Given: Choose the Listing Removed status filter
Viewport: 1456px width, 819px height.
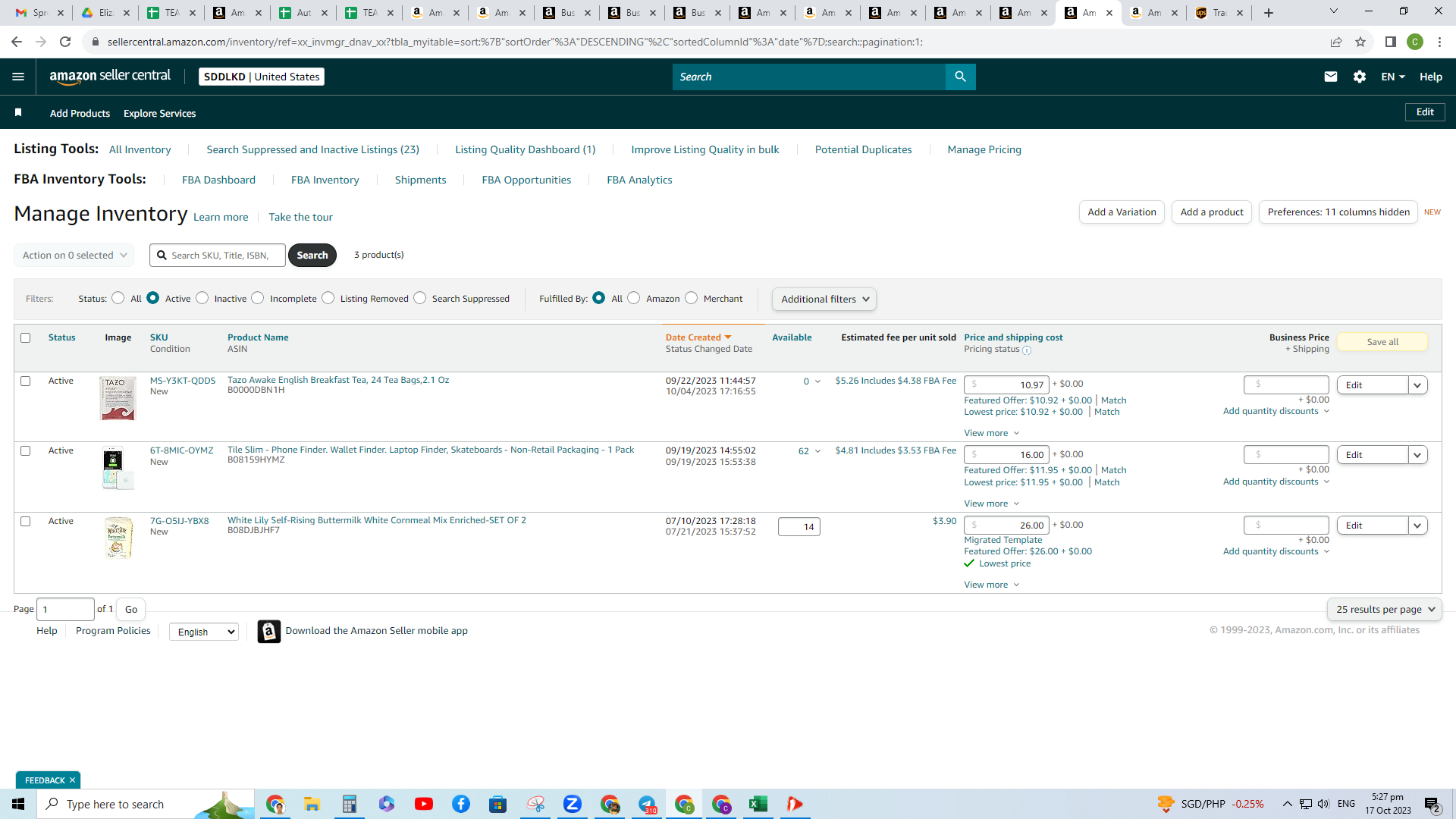Looking at the screenshot, I should click(x=328, y=298).
